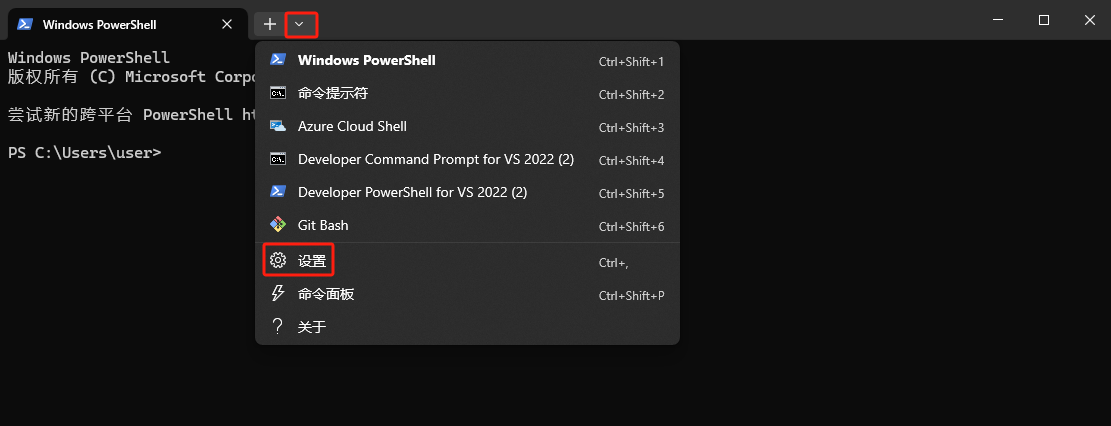Click the PowerShell icon in the tab

pos(25,24)
